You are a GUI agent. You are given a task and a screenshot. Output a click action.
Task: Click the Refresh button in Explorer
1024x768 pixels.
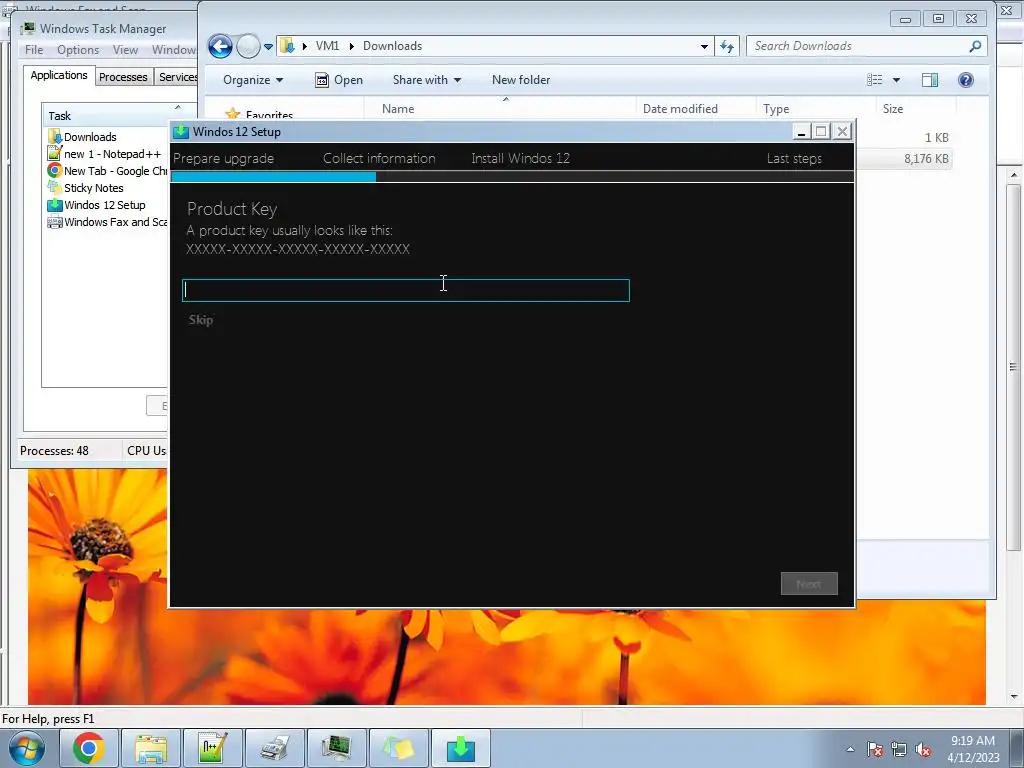click(727, 46)
